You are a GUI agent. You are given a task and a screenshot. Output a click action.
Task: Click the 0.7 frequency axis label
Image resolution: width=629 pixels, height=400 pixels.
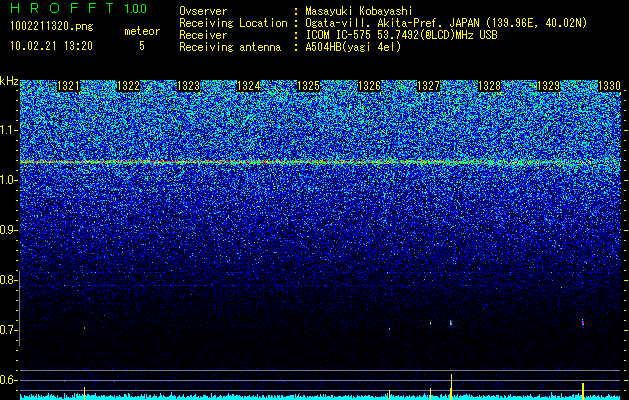click(x=9, y=330)
